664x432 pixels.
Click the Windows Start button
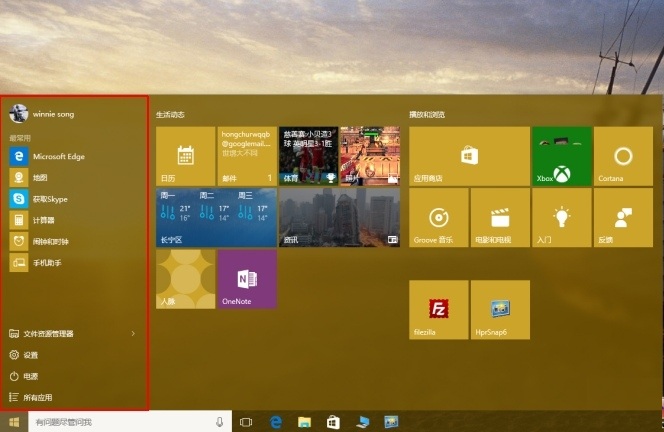tap(14, 422)
